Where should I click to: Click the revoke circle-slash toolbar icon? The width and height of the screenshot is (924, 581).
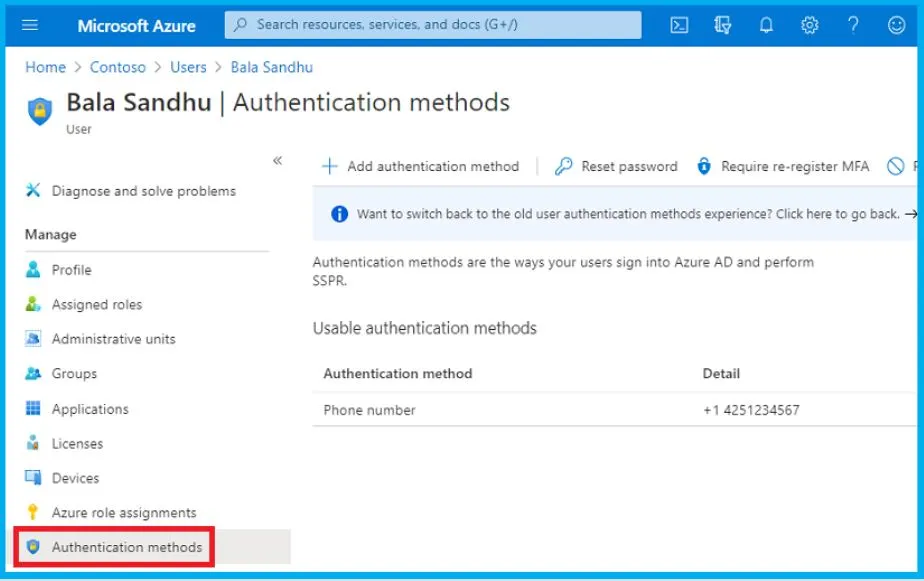(895, 166)
